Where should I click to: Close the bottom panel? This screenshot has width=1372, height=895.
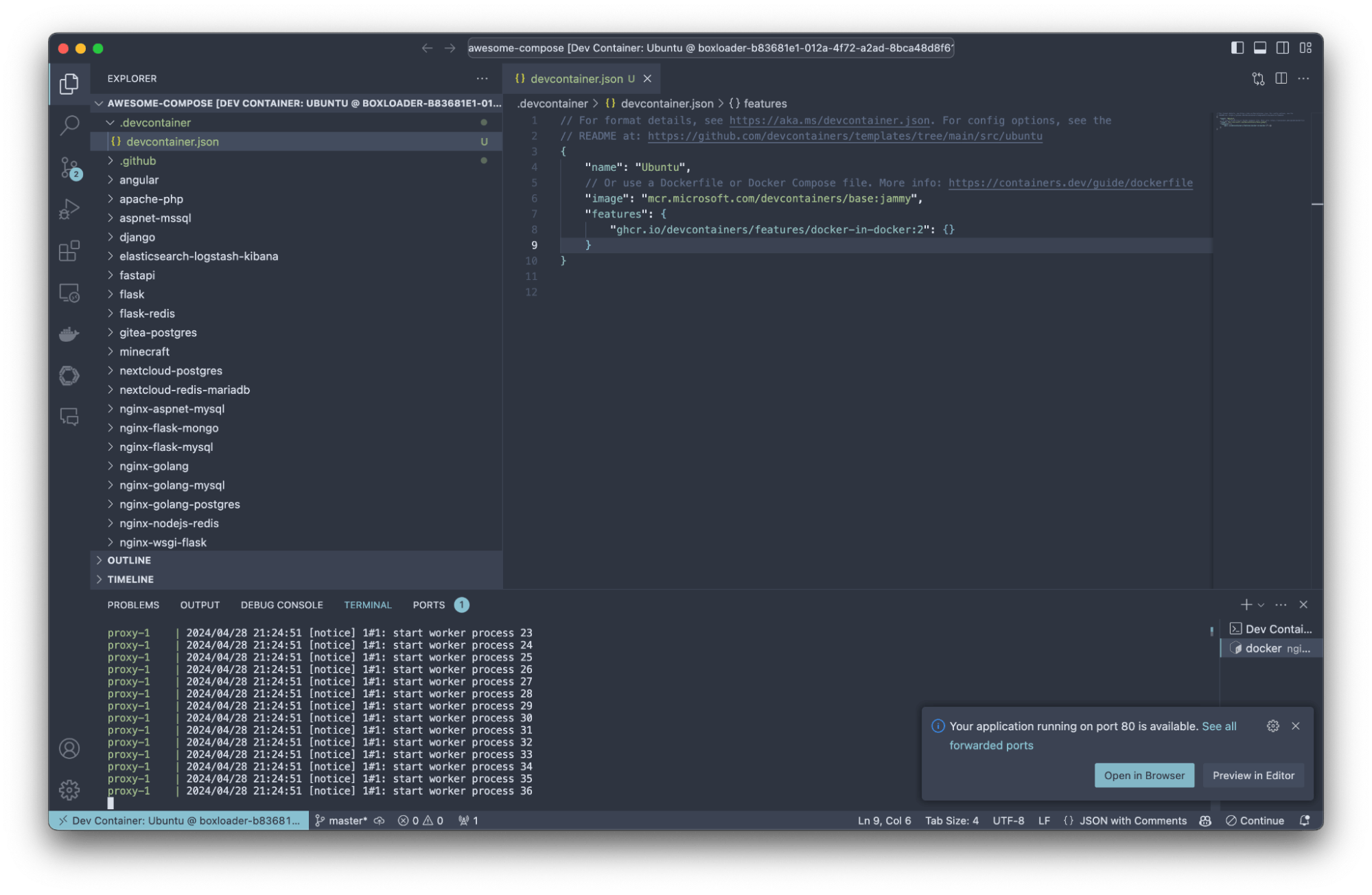(x=1303, y=605)
